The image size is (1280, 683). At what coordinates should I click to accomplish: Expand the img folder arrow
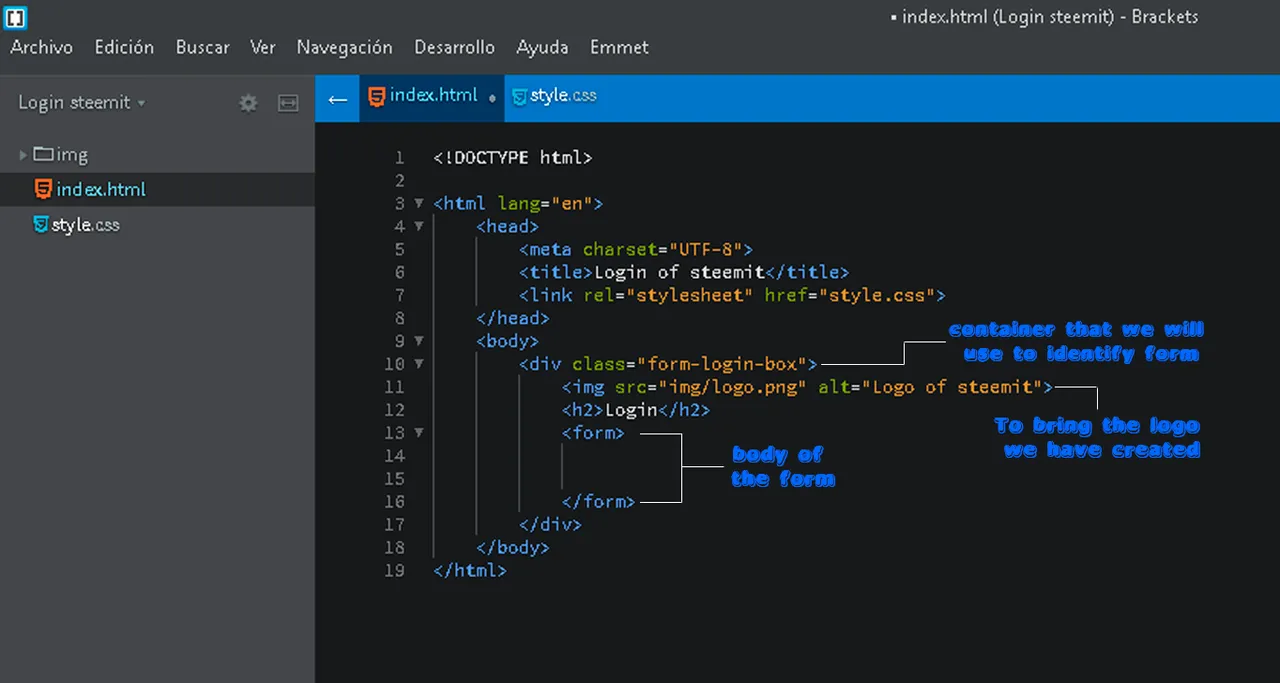23,155
